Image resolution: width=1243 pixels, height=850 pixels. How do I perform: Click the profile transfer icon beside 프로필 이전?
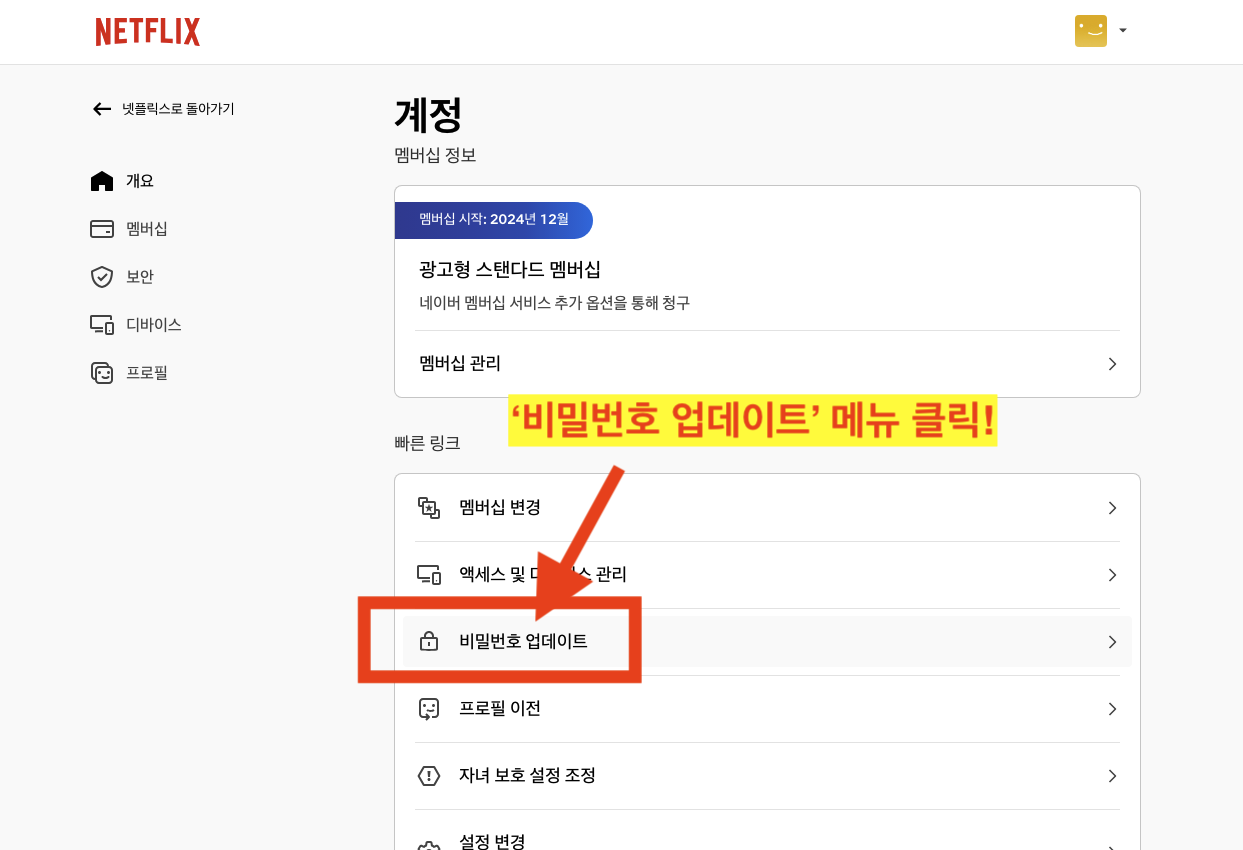(430, 708)
